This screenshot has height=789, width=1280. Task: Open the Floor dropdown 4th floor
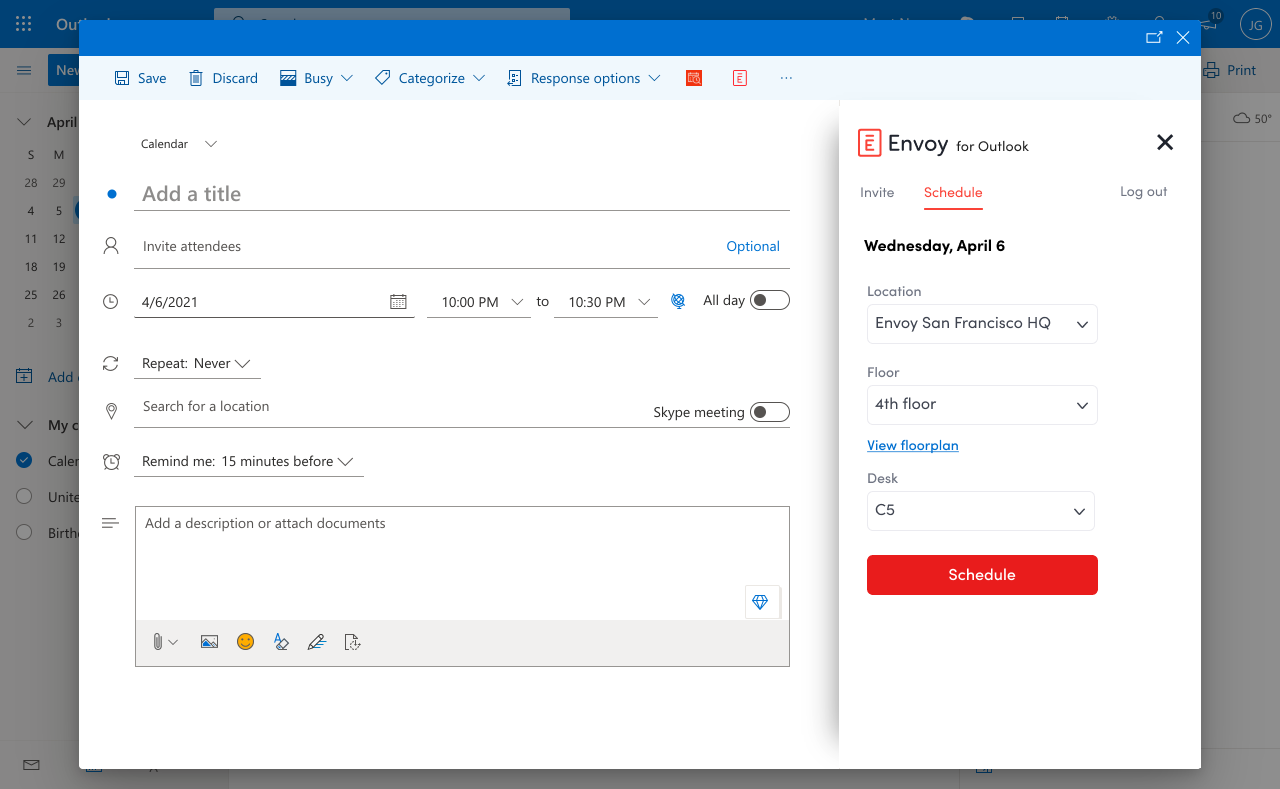tap(982, 405)
